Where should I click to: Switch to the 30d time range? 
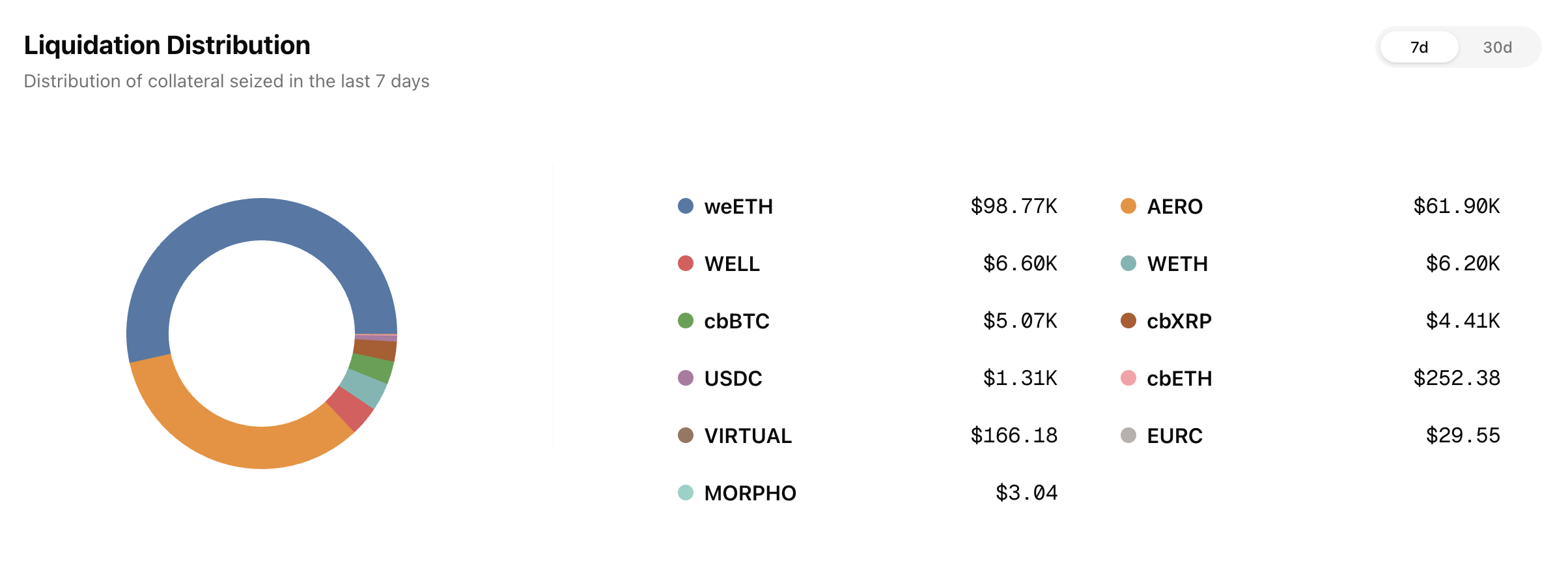pos(1497,48)
